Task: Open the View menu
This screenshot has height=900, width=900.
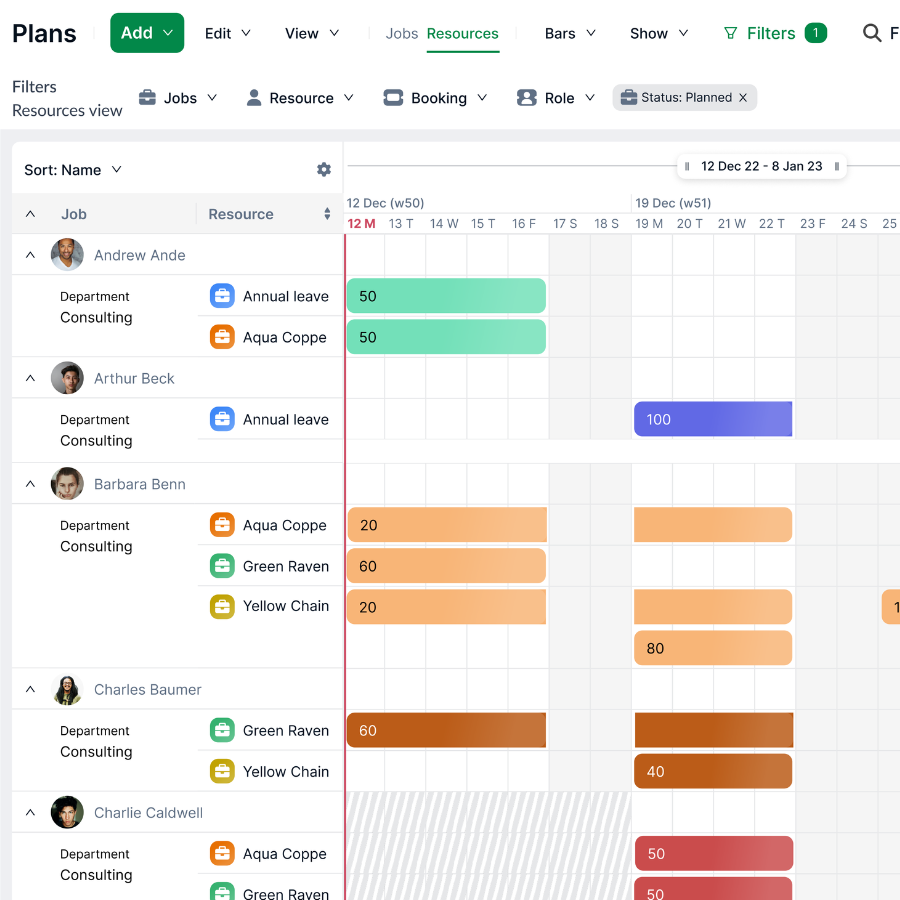Action: pyautogui.click(x=311, y=33)
